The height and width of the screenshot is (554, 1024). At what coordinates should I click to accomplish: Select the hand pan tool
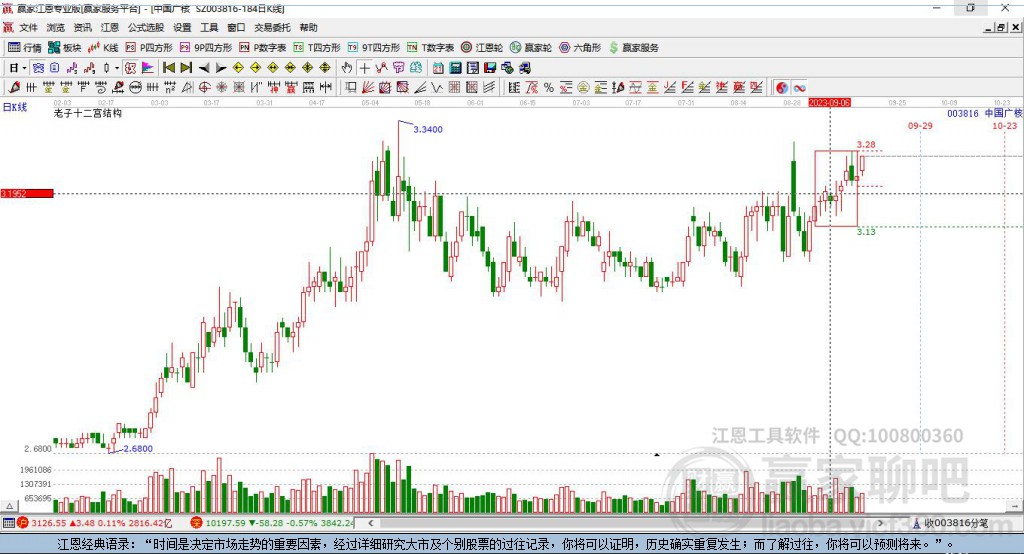click(346, 68)
